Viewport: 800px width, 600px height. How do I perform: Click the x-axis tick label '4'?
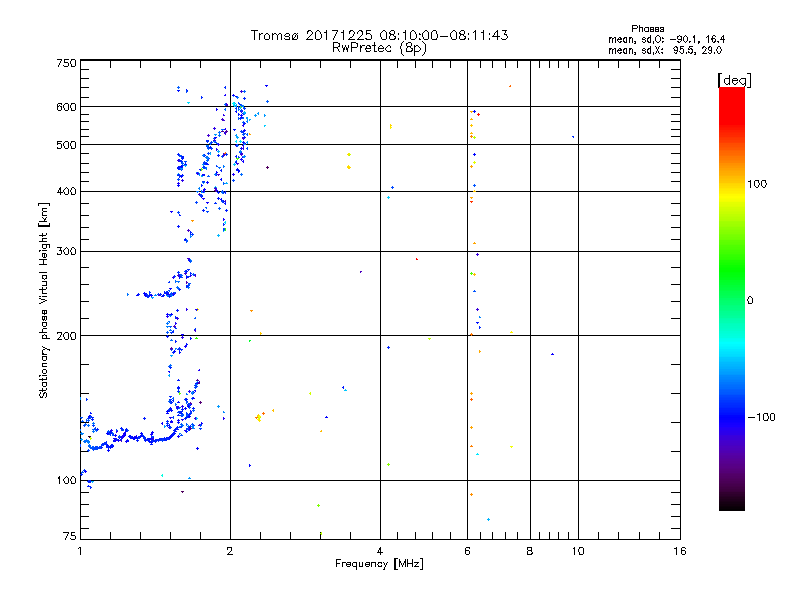[x=380, y=552]
